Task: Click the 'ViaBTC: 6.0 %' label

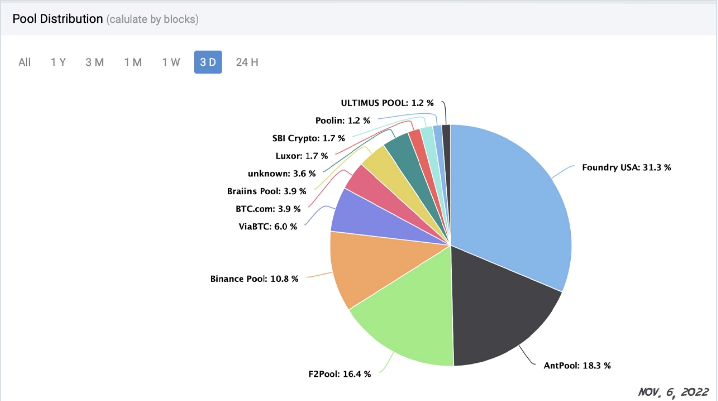Action: (268, 227)
